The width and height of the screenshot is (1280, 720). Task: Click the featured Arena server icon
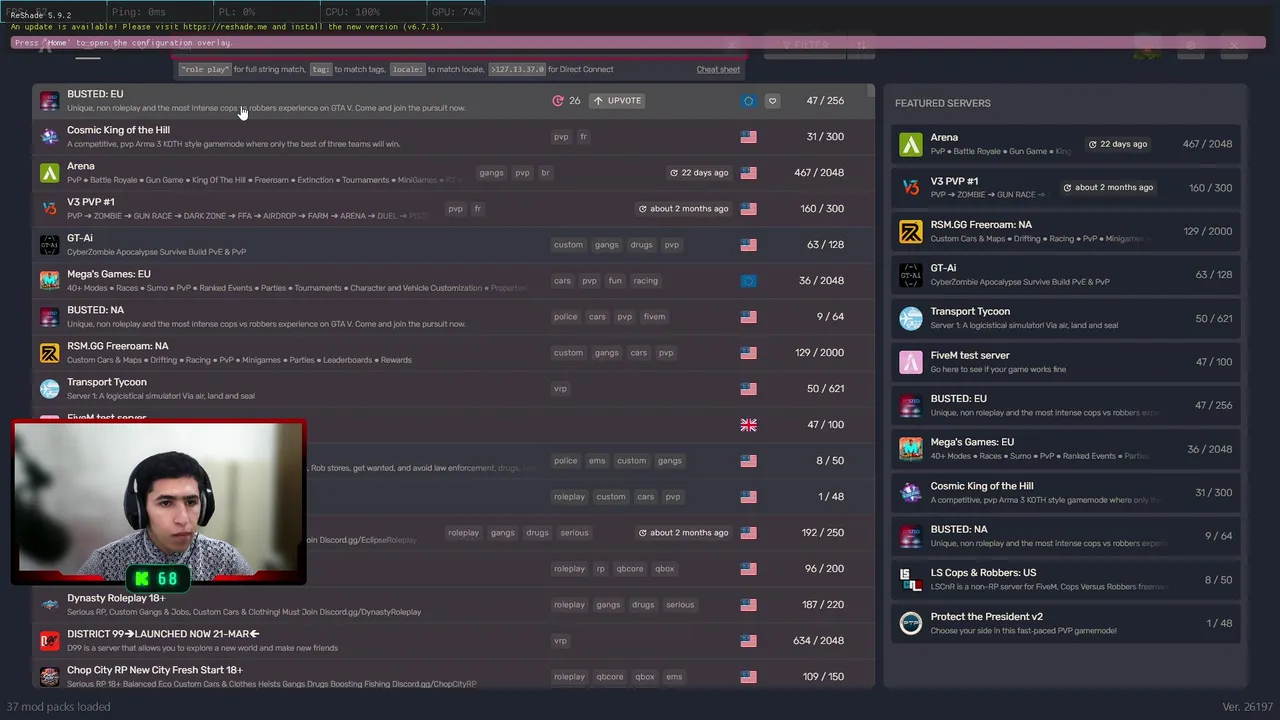click(910, 144)
